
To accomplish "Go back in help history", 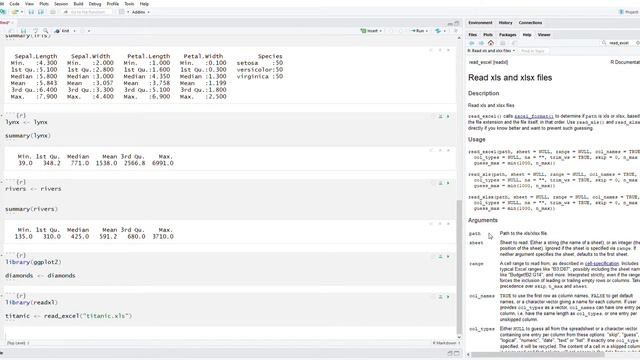I will click(472, 43).
